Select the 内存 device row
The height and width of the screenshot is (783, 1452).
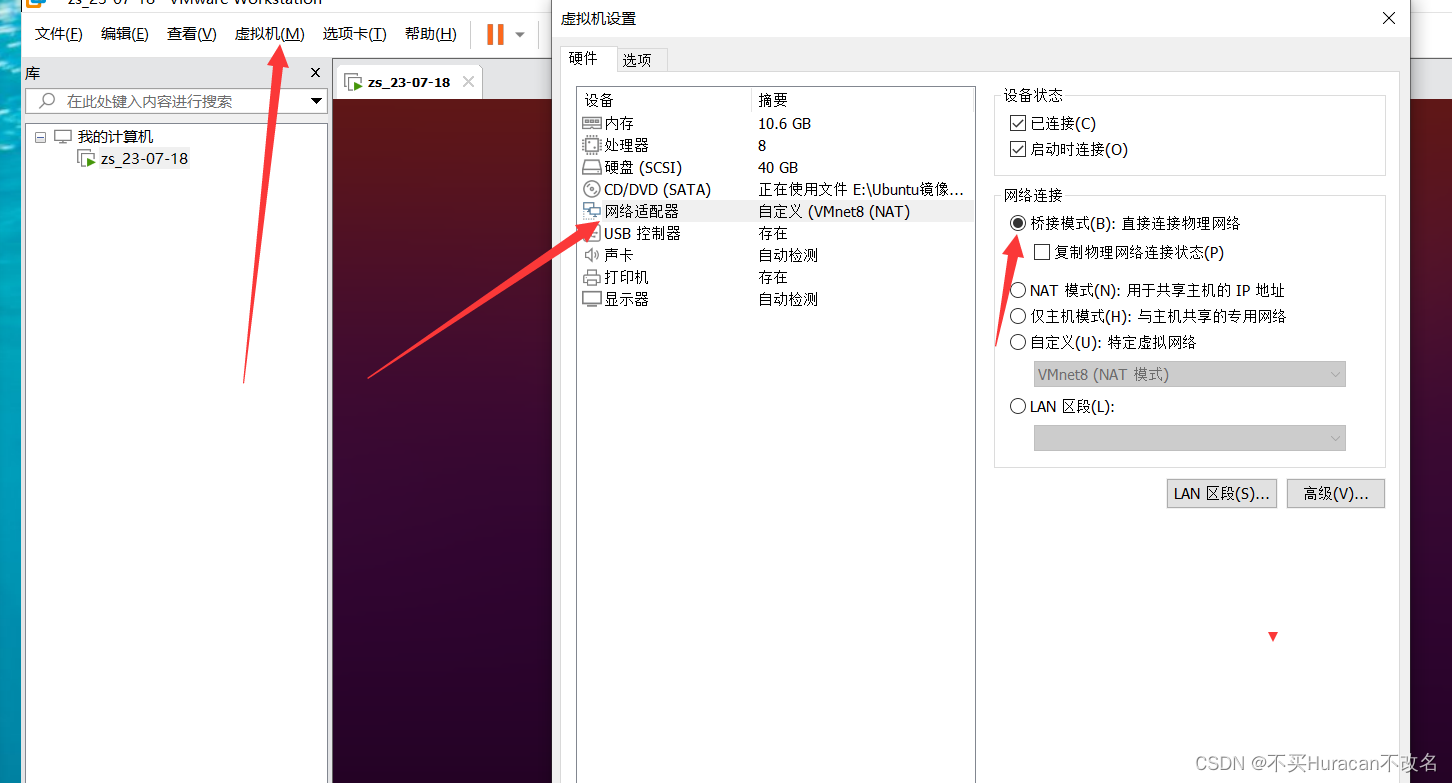776,123
